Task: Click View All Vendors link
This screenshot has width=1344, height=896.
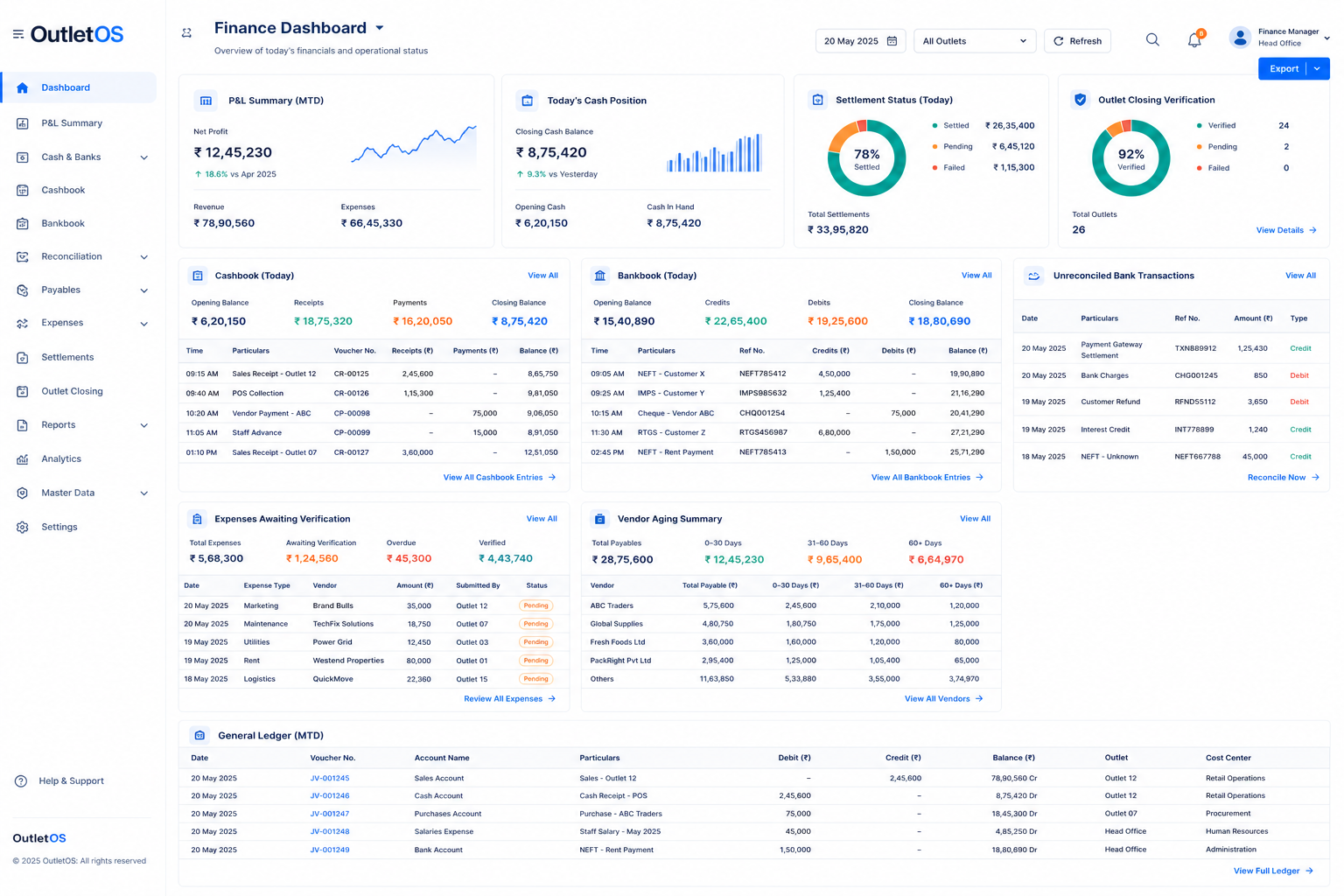Action: [943, 699]
